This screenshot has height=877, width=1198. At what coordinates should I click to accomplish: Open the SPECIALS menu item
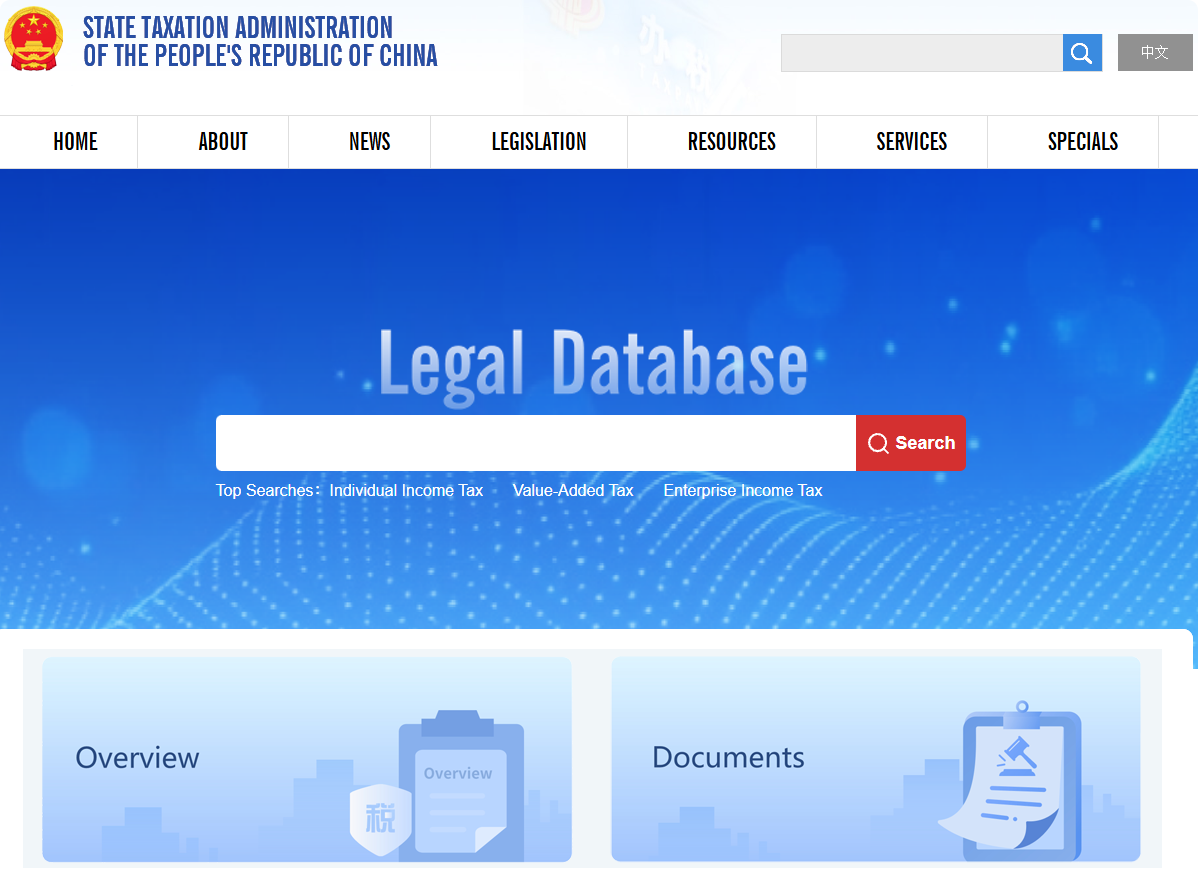pyautogui.click(x=1082, y=142)
